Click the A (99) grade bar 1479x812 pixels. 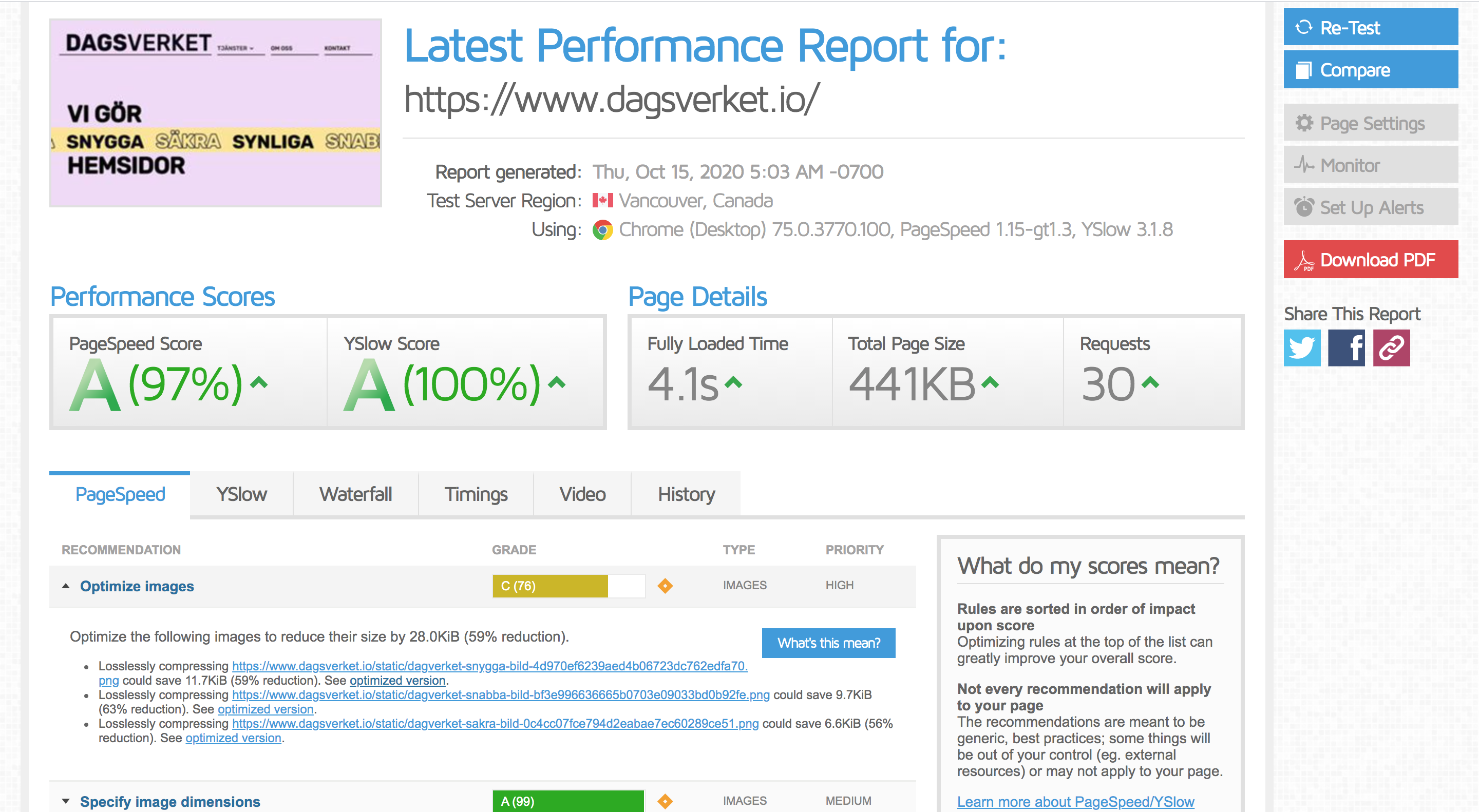pyautogui.click(x=568, y=801)
